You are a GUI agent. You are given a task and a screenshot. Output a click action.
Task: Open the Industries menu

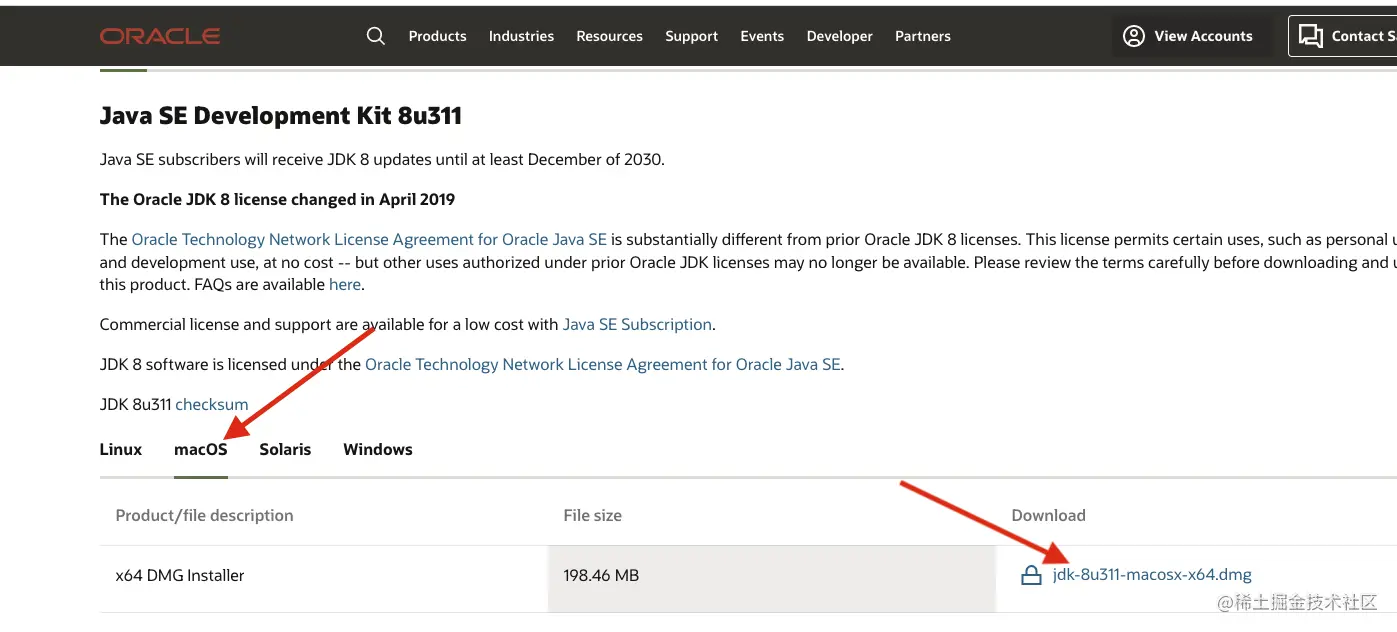tap(521, 36)
